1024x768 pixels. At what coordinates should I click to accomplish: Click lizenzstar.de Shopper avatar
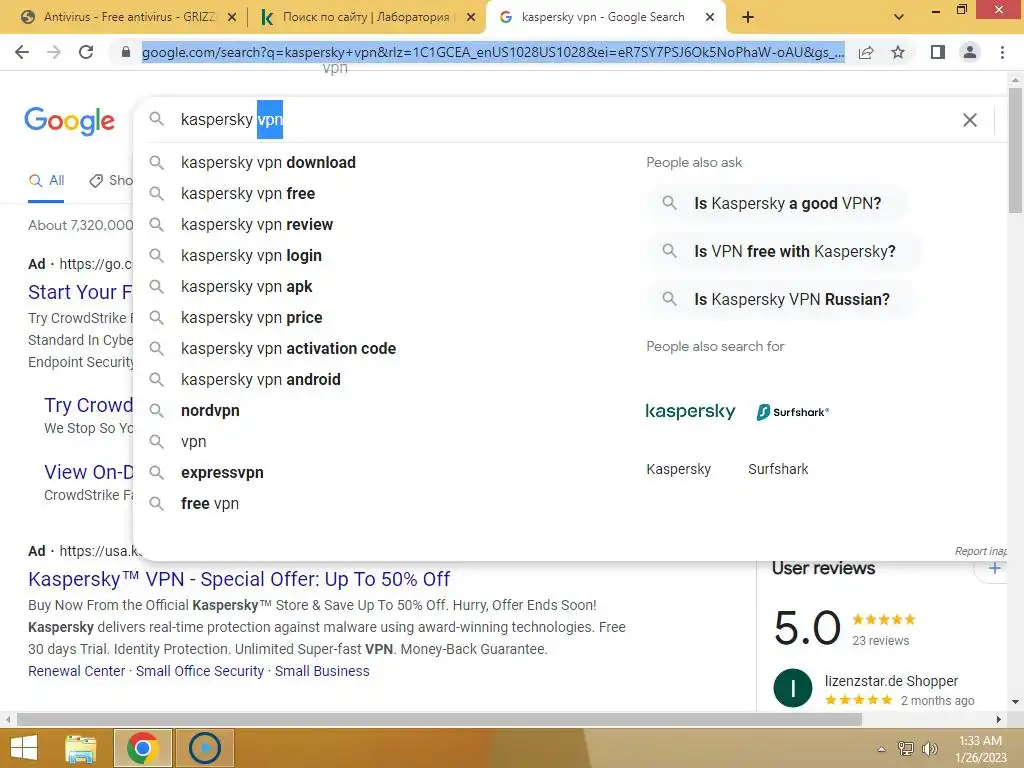click(x=792, y=688)
